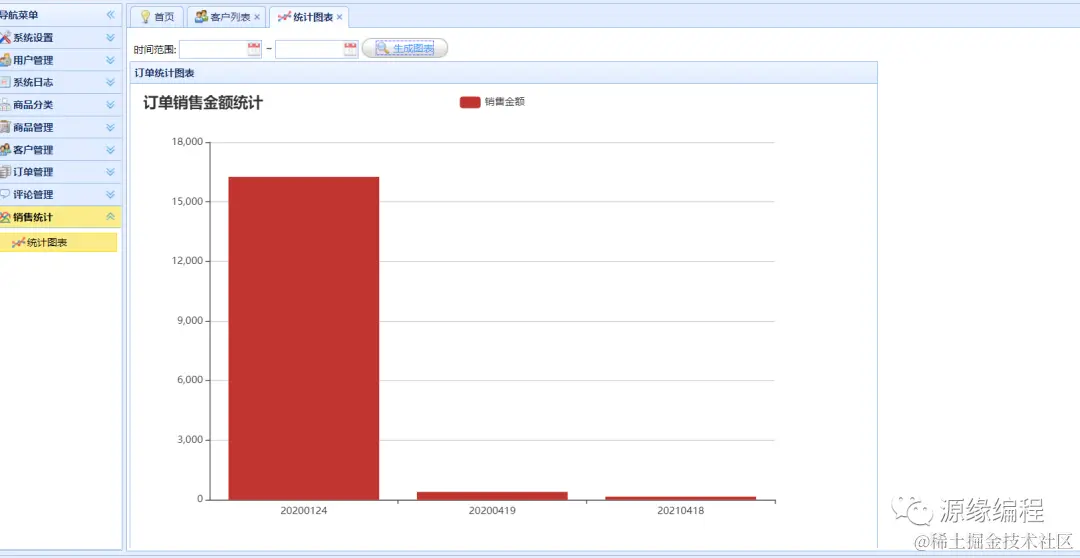
Task: Click the 系统日志 icon
Action: pos(5,82)
